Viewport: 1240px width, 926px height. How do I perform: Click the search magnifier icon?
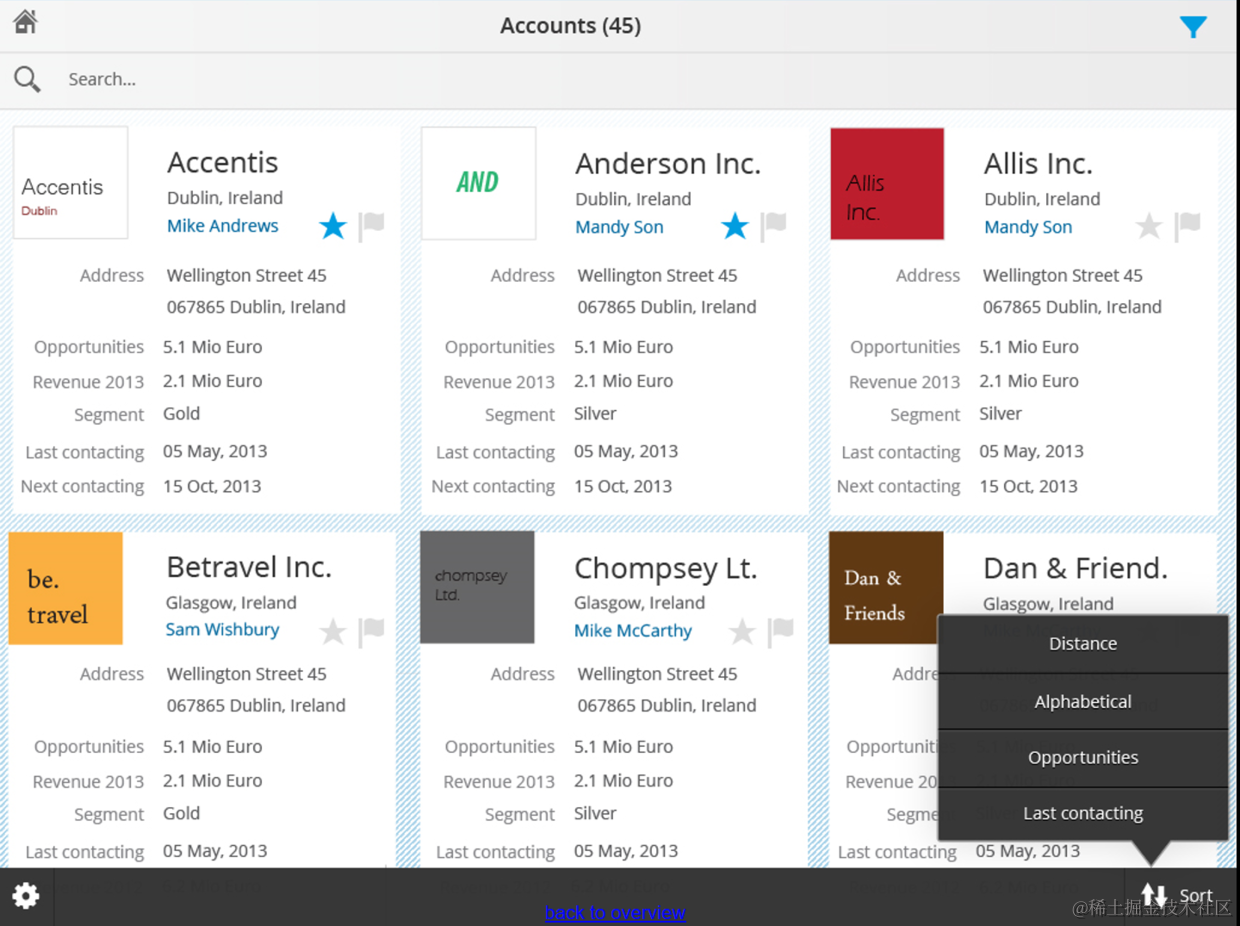point(27,79)
